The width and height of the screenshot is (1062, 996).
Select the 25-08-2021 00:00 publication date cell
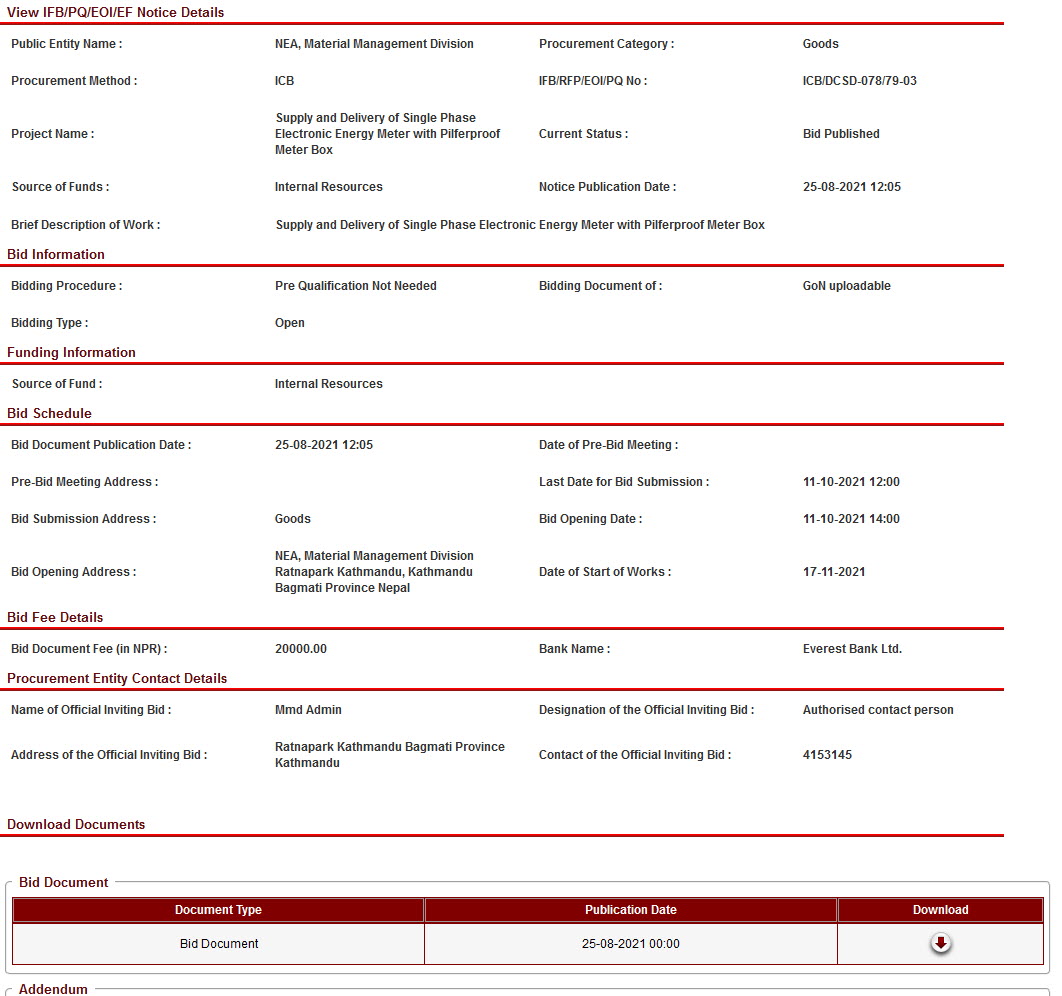(x=630, y=944)
